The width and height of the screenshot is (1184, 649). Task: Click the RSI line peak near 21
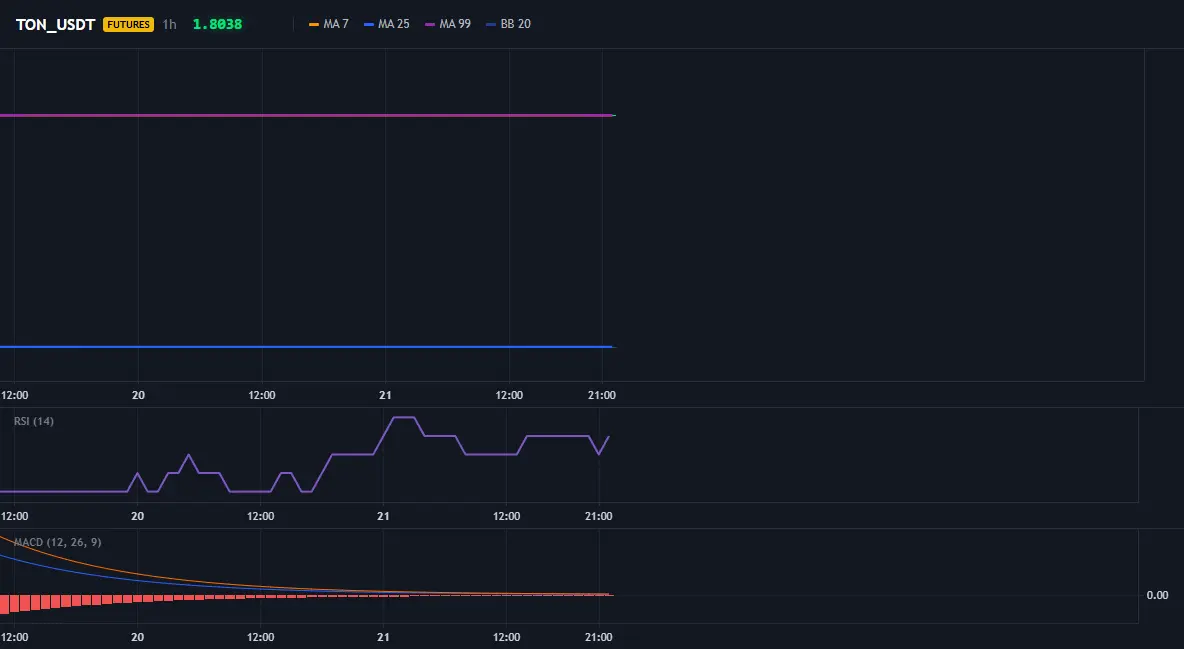click(403, 417)
